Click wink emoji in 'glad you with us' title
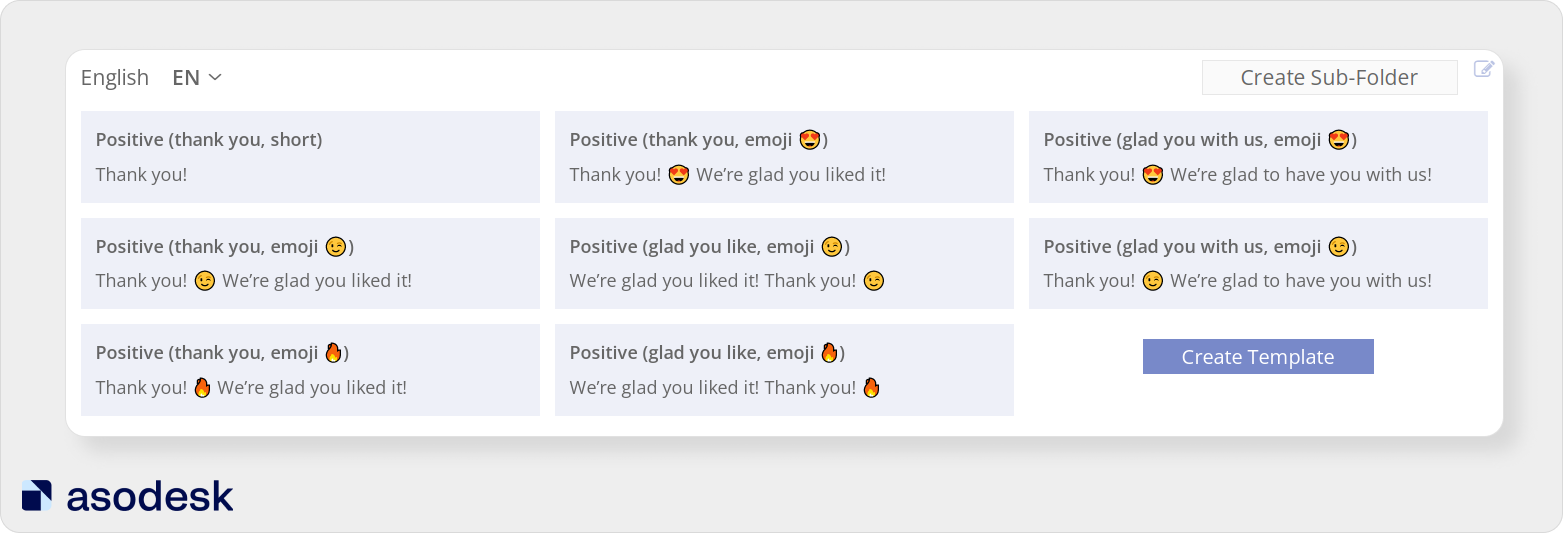Screen dimensions: 1563x533 1338,246
